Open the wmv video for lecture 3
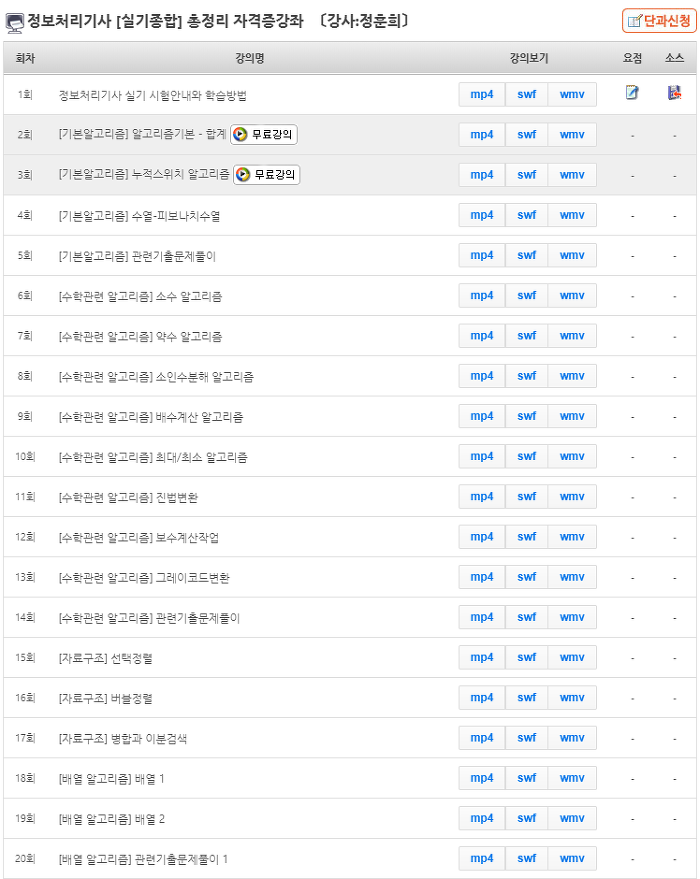The height and width of the screenshot is (879, 700). coord(572,175)
